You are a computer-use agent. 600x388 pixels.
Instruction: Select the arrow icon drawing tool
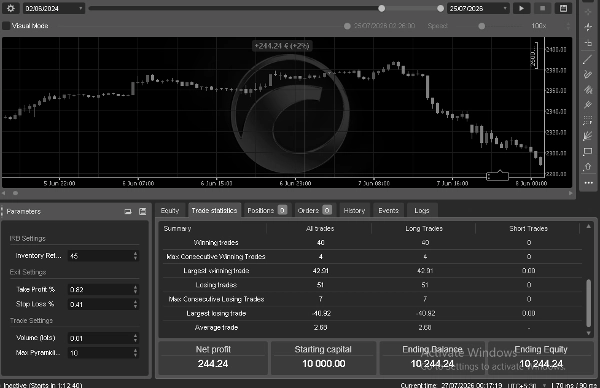tap(588, 167)
